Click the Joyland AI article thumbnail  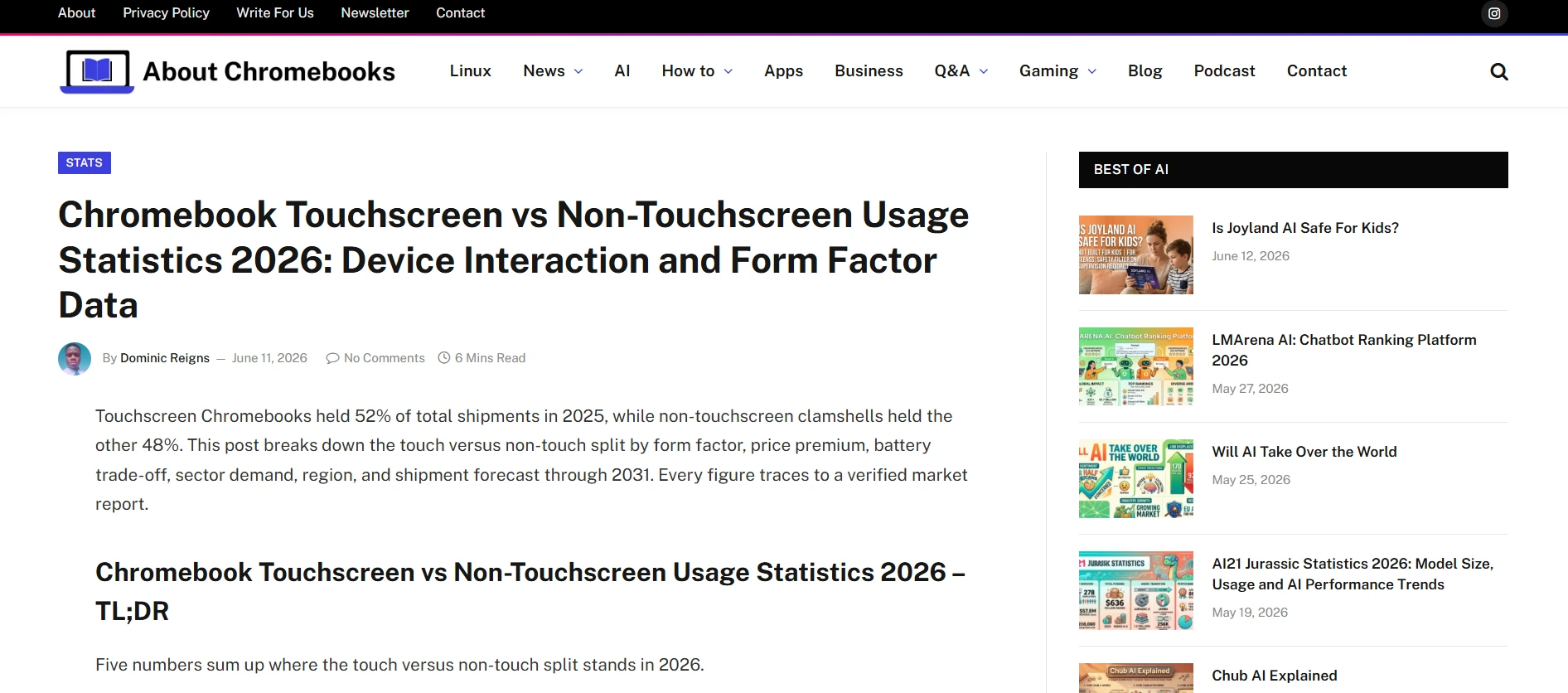(1135, 254)
